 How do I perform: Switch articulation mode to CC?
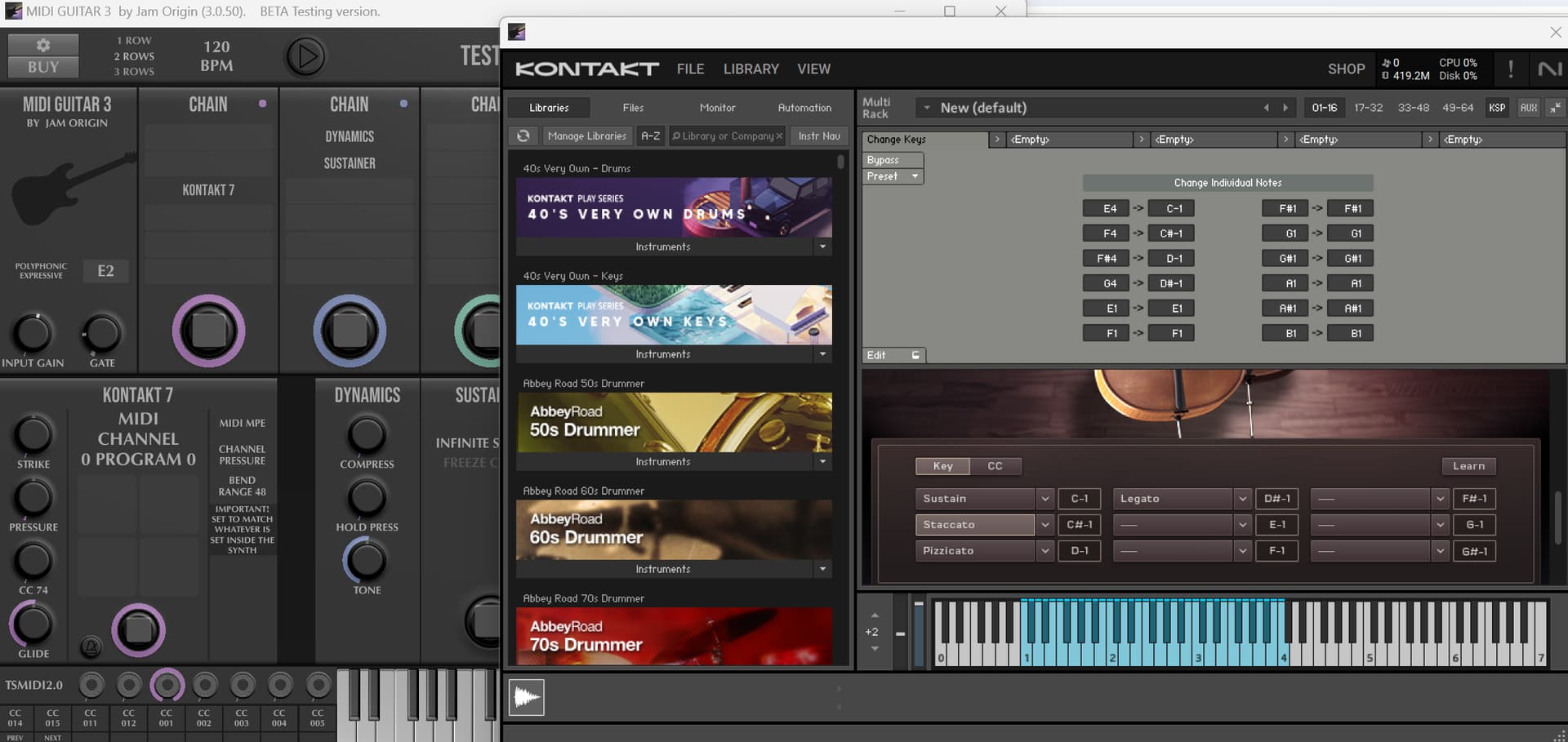point(995,466)
